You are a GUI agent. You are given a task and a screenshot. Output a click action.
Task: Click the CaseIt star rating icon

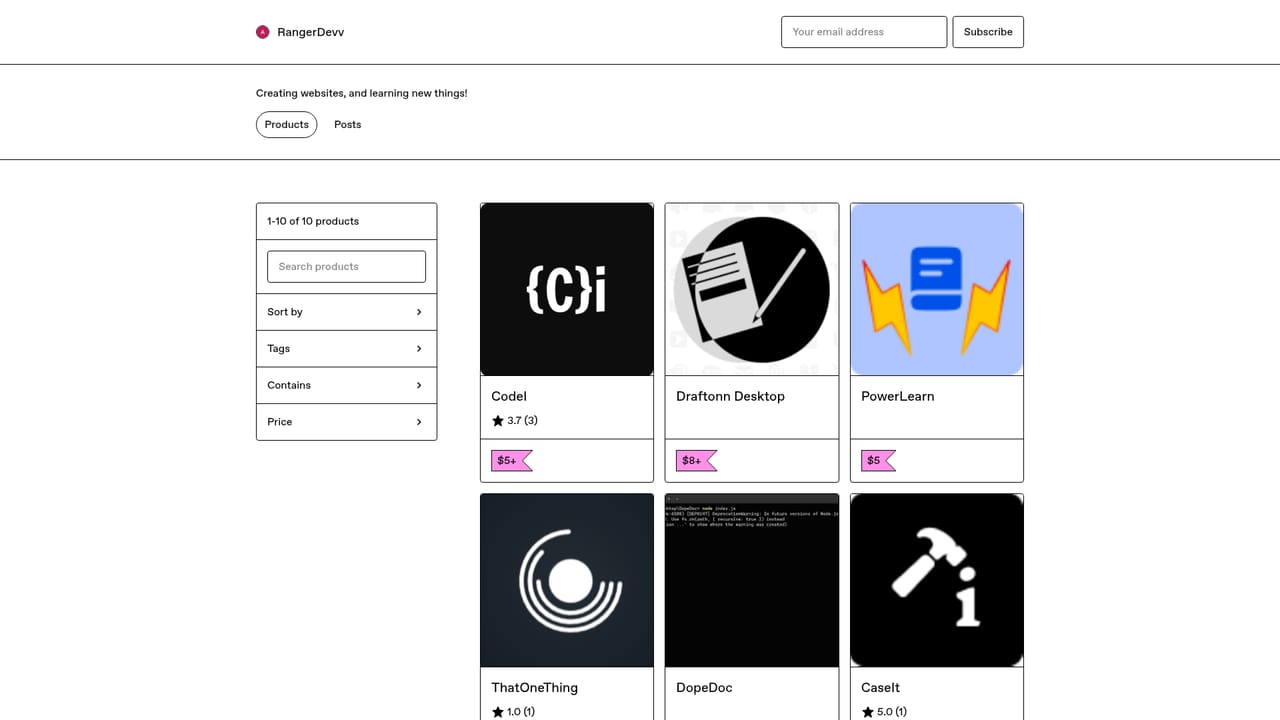click(868, 712)
